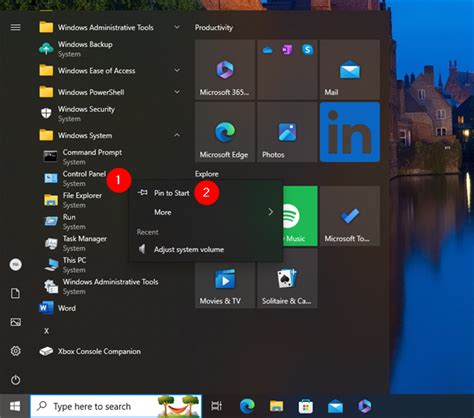Click the Explore group heading

207,174
